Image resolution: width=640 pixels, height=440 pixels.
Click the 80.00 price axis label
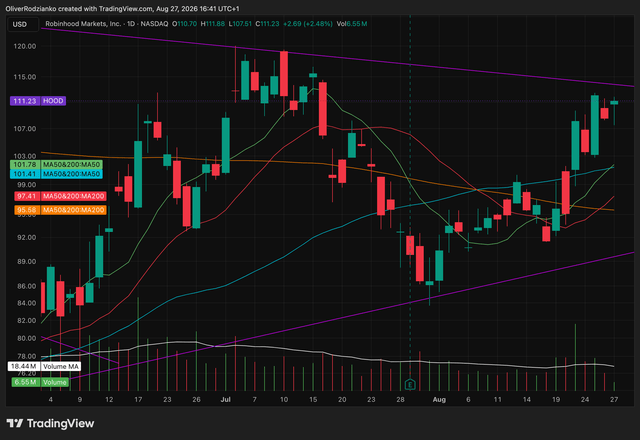click(25, 338)
